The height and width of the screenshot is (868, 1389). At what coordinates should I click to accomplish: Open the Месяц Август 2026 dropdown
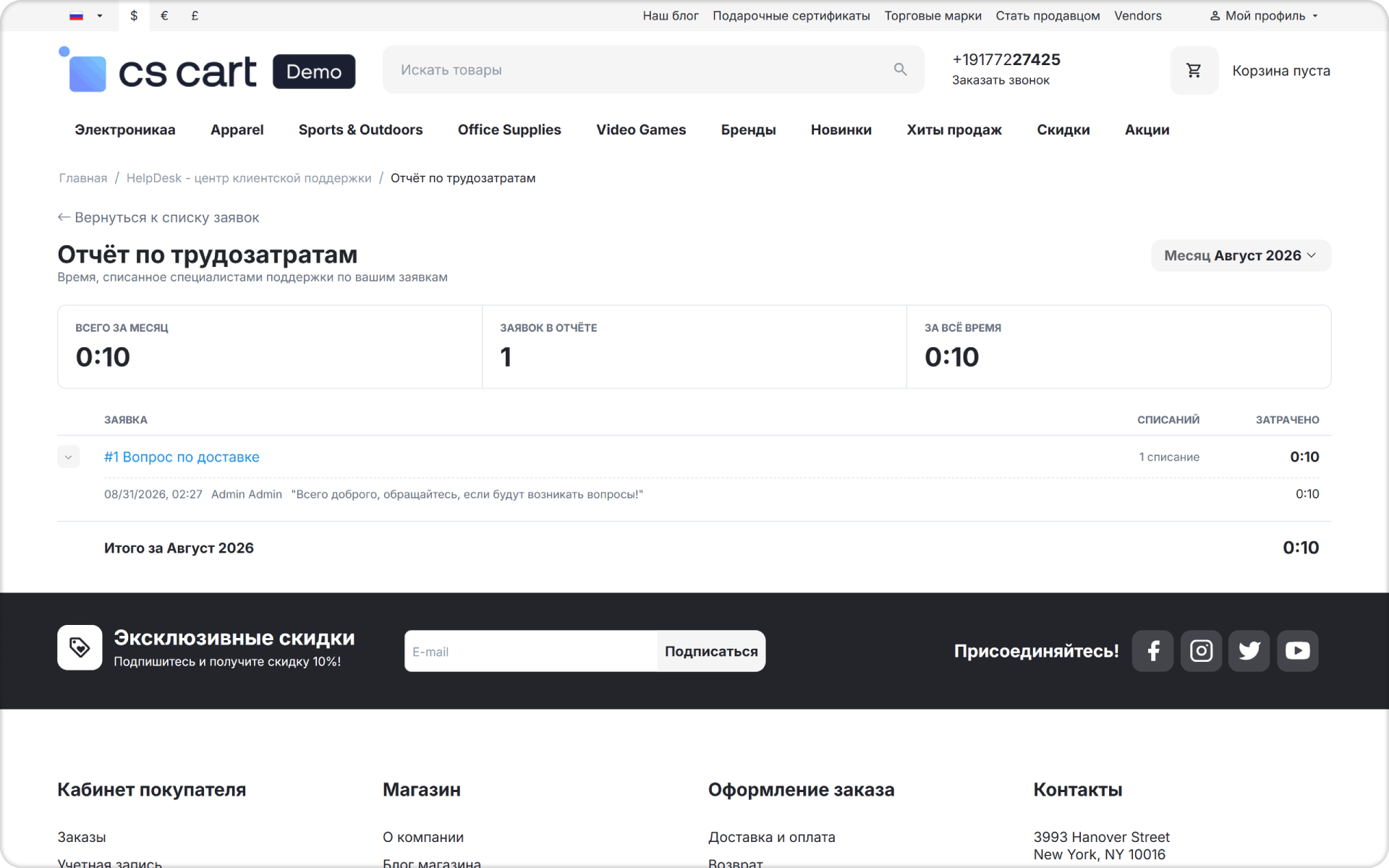coord(1241,255)
